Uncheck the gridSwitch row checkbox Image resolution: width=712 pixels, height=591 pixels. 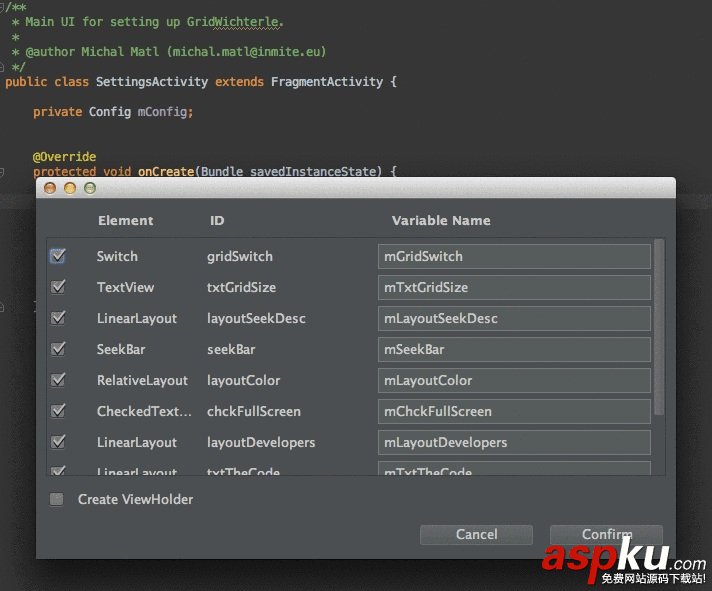[x=58, y=256]
